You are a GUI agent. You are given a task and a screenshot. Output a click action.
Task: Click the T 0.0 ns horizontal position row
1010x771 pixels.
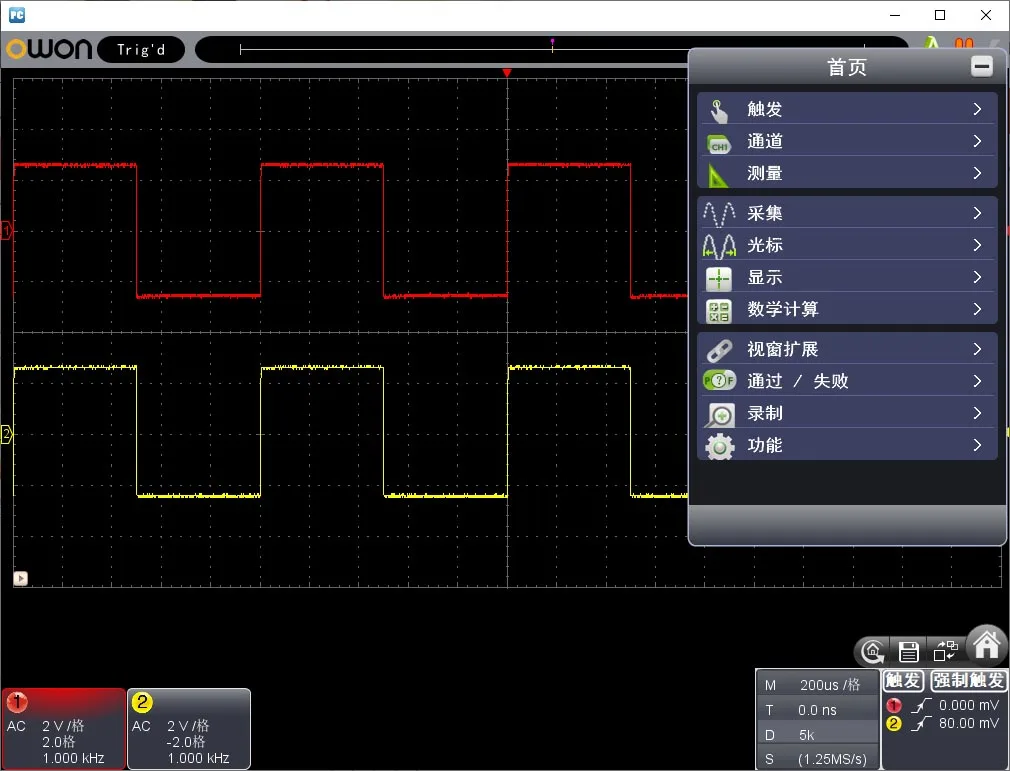[818, 710]
